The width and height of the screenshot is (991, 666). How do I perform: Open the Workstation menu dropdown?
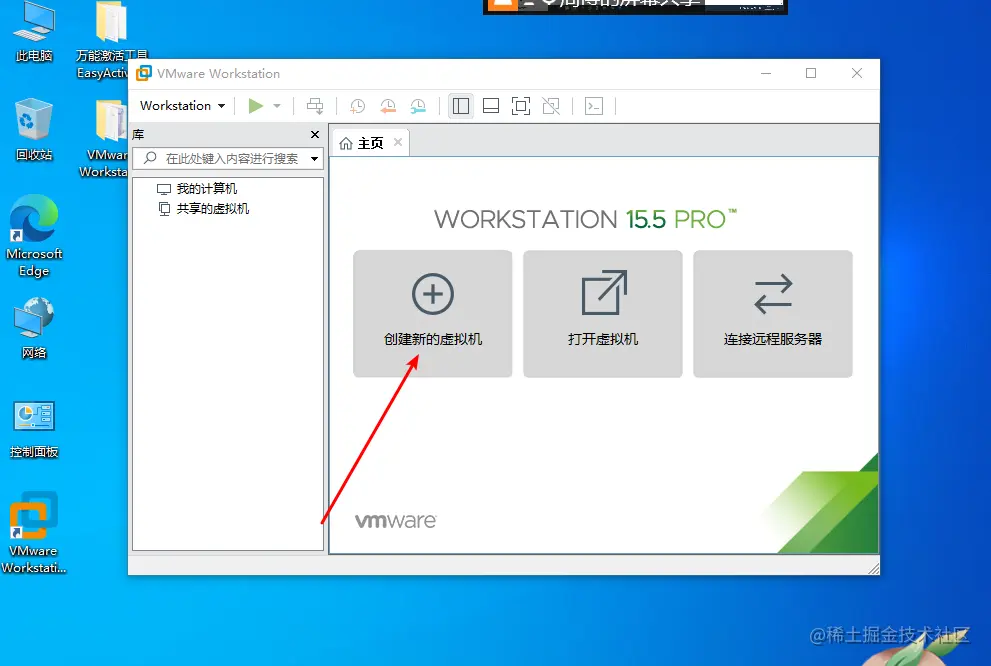[x=182, y=106]
